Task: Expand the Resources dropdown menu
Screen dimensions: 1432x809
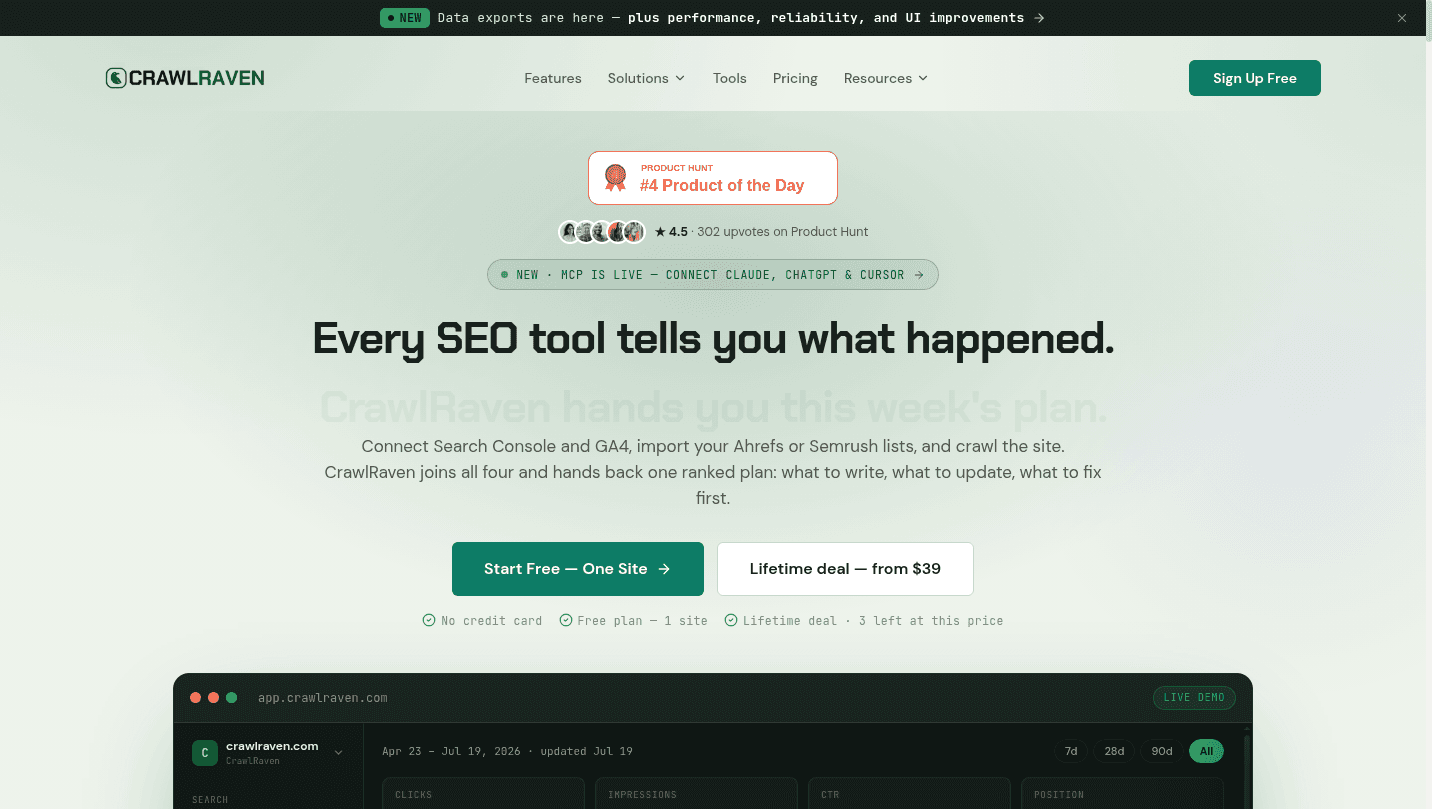Action: pyautogui.click(x=886, y=78)
